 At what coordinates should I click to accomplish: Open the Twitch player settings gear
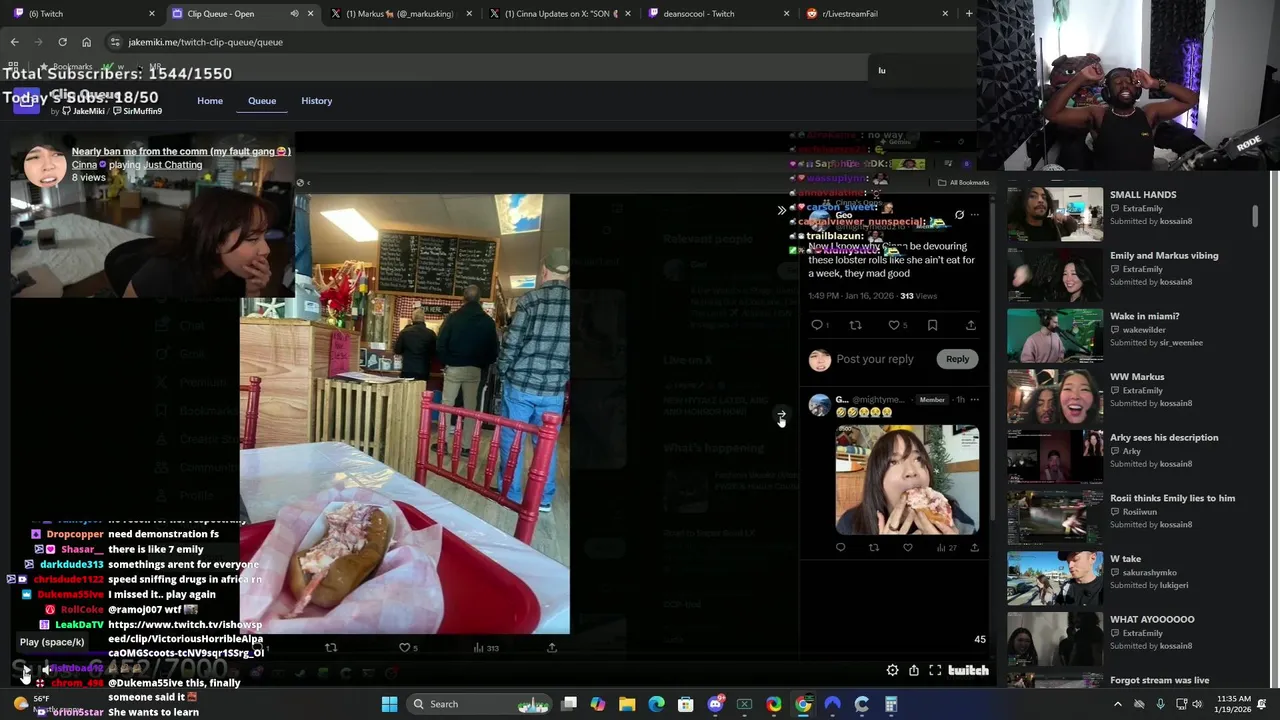[892, 671]
